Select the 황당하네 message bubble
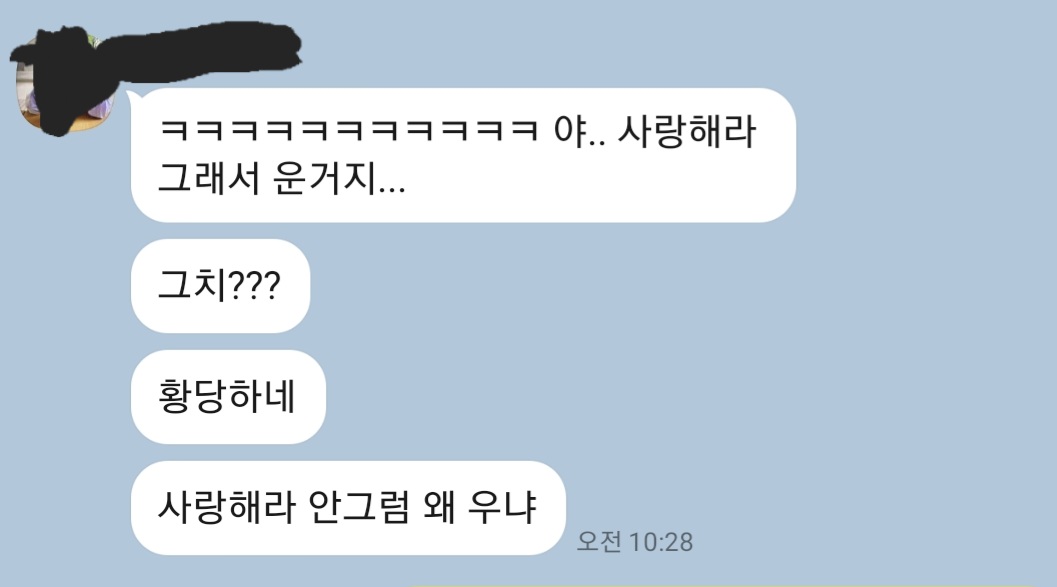The image size is (1057, 587). [228, 396]
